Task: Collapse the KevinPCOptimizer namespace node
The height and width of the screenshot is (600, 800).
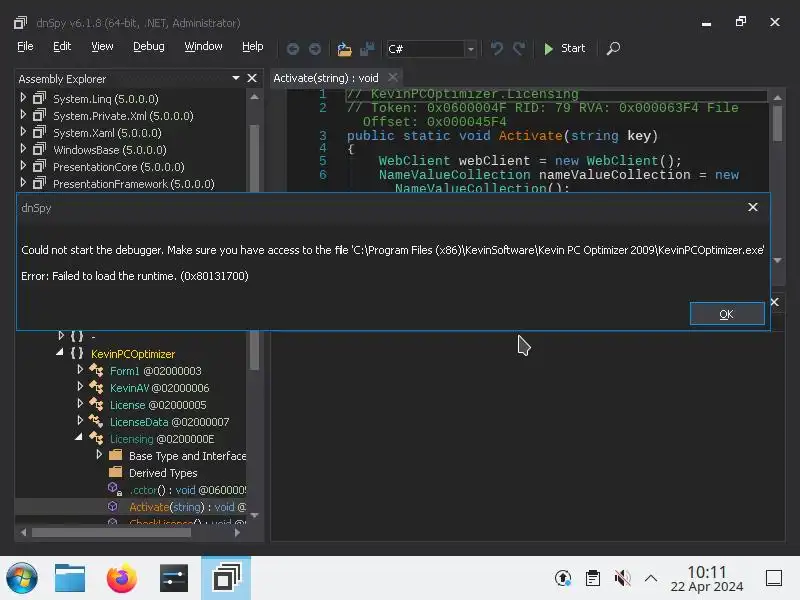Action: click(60, 352)
